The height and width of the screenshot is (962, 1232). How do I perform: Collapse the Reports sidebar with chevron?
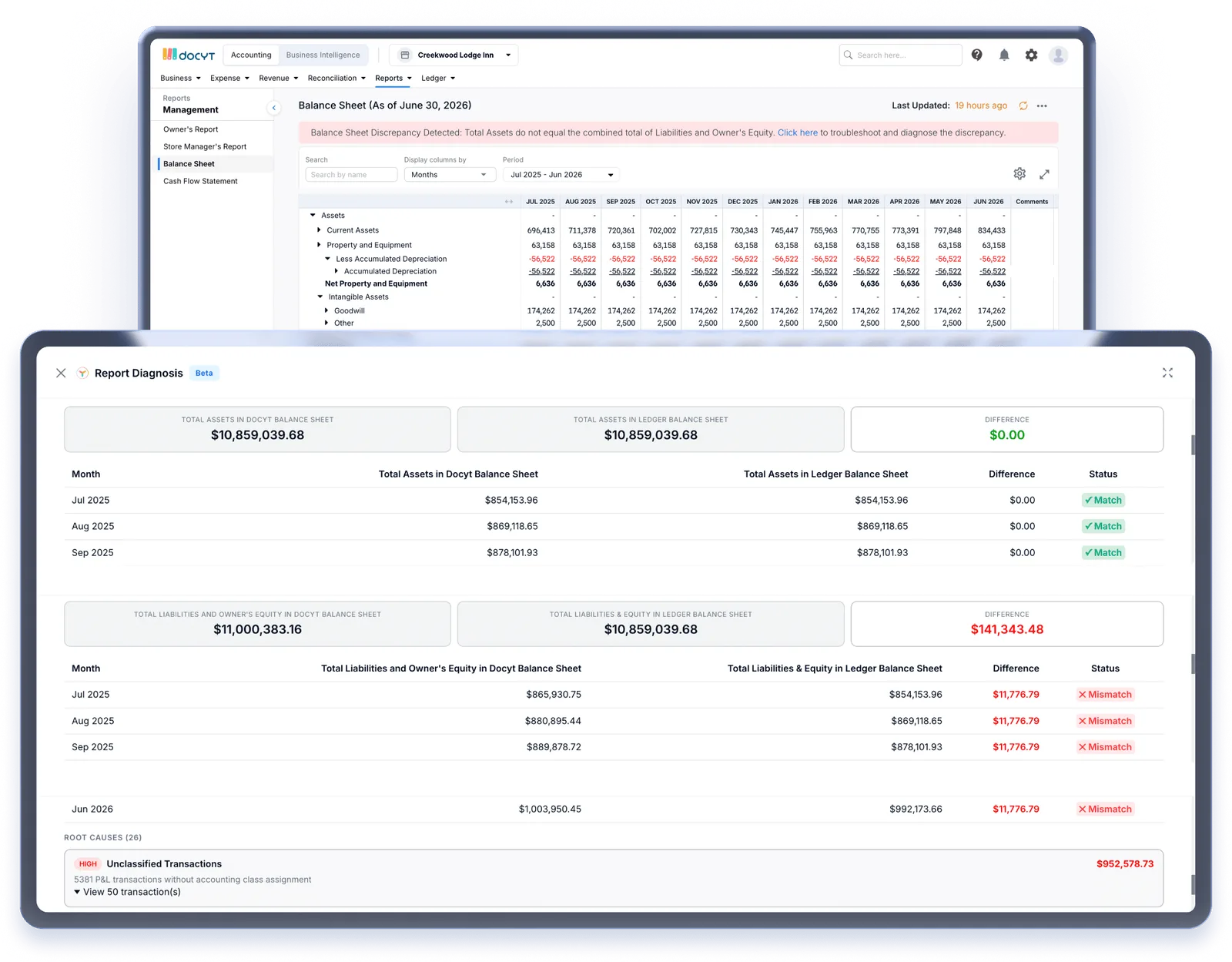(273, 108)
